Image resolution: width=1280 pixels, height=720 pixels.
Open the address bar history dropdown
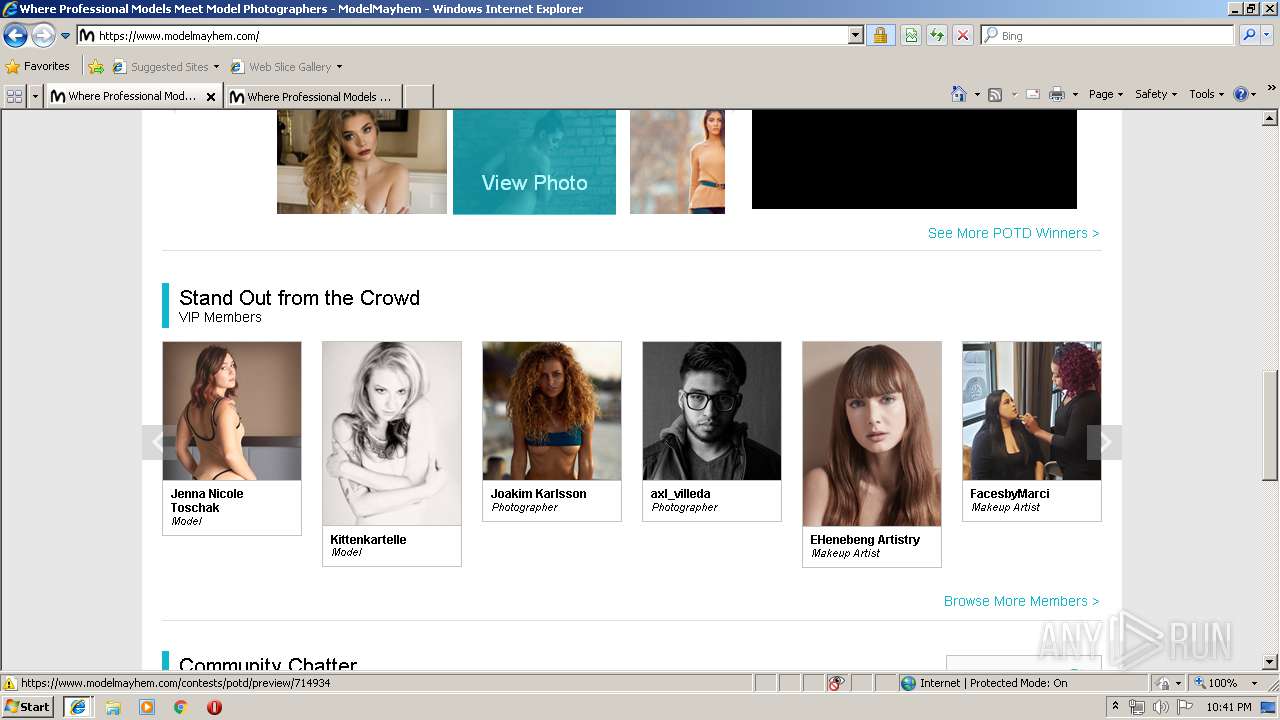point(855,35)
